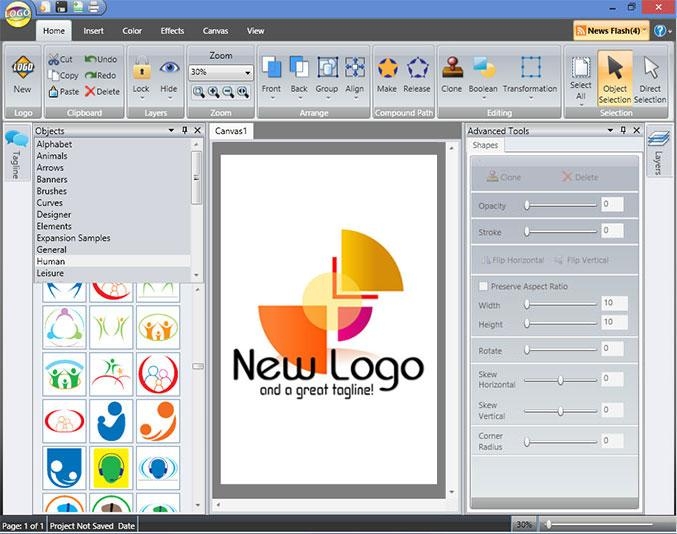This screenshot has width=677, height=534.
Task: Click the Undo button
Action: (100, 60)
